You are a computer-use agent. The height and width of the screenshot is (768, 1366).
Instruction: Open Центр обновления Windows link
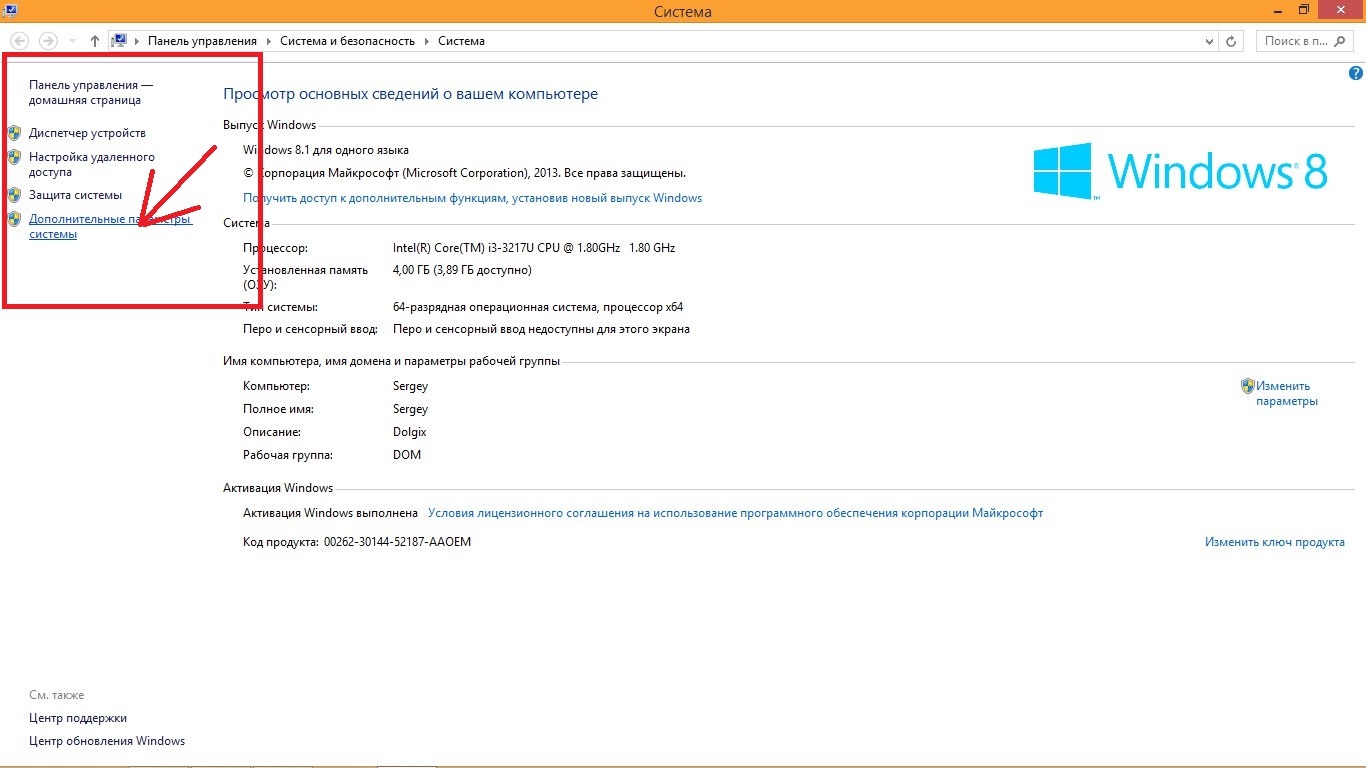tap(107, 741)
